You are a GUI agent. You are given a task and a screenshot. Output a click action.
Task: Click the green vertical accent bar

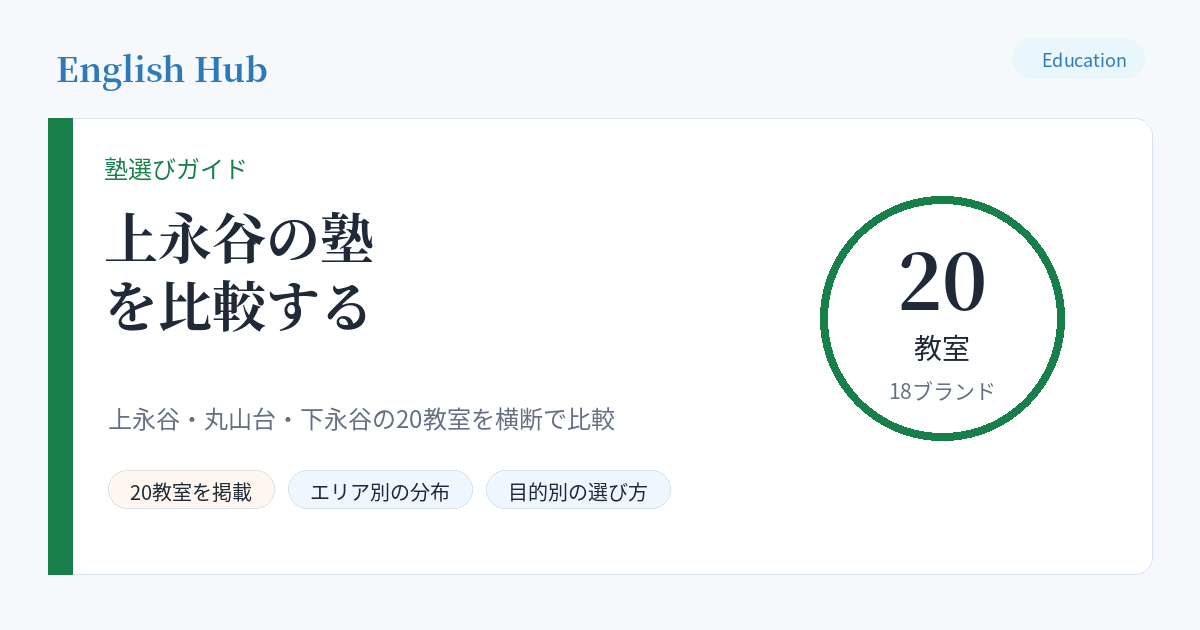(60, 346)
